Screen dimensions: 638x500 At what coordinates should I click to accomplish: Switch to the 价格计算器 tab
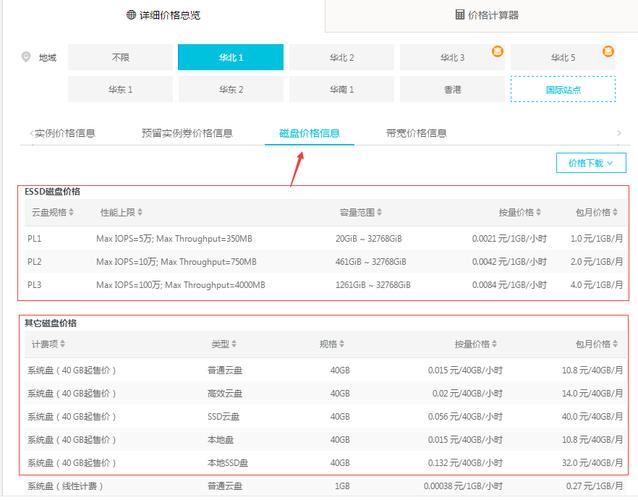point(487,15)
